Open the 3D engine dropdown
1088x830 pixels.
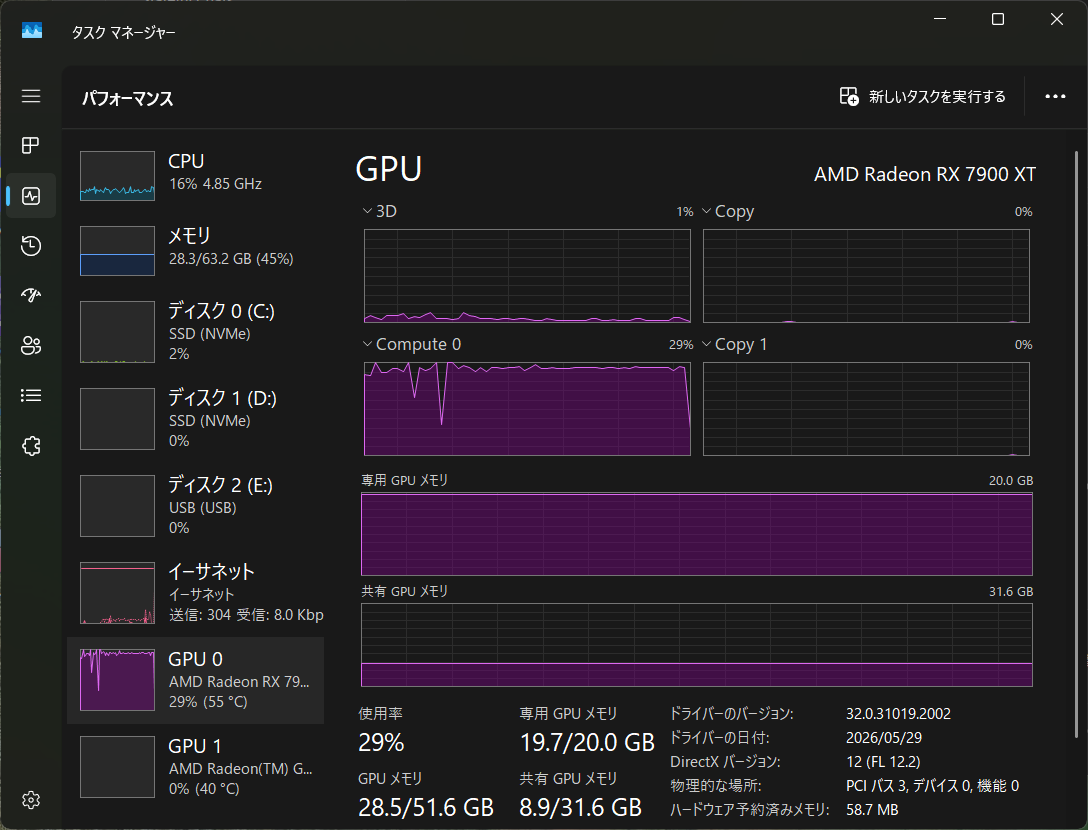click(x=380, y=211)
